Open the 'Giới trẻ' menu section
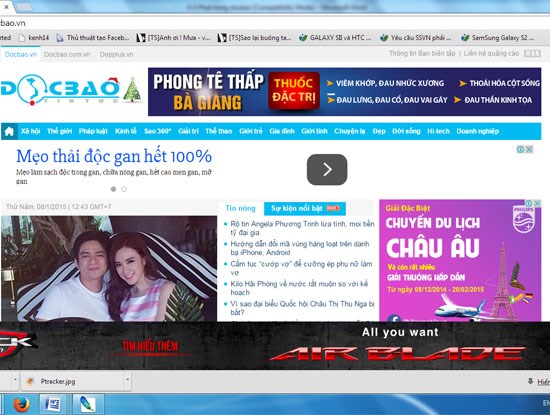This screenshot has height=415, width=550. 251,131
